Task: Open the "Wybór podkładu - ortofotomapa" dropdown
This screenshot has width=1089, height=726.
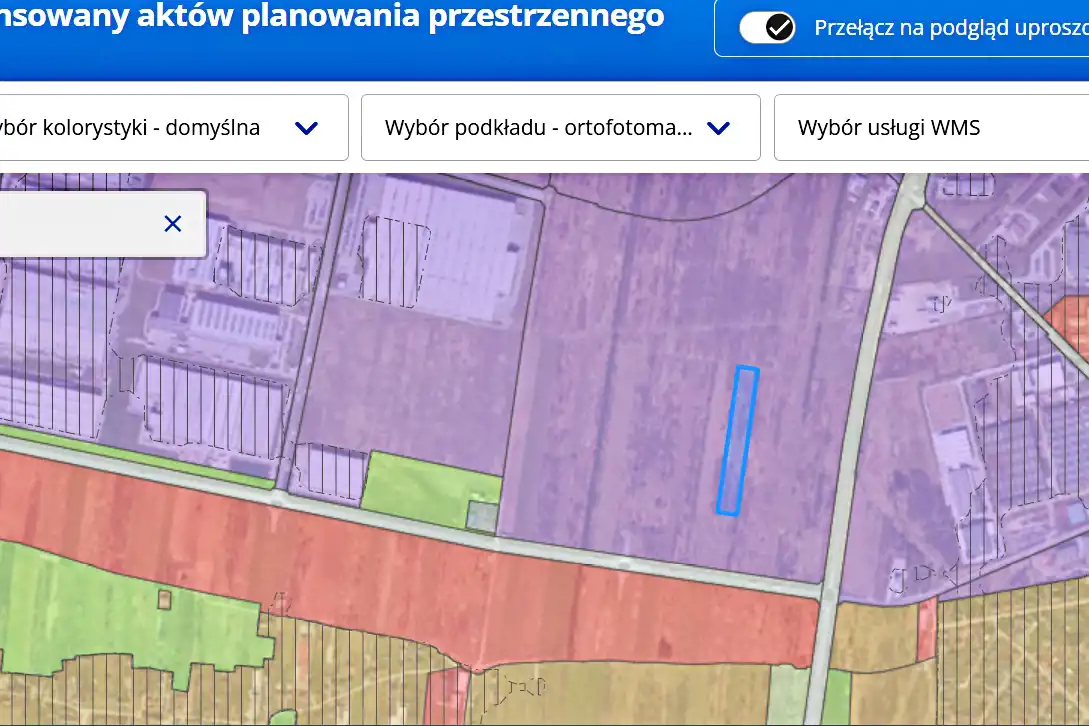Action: point(538,127)
